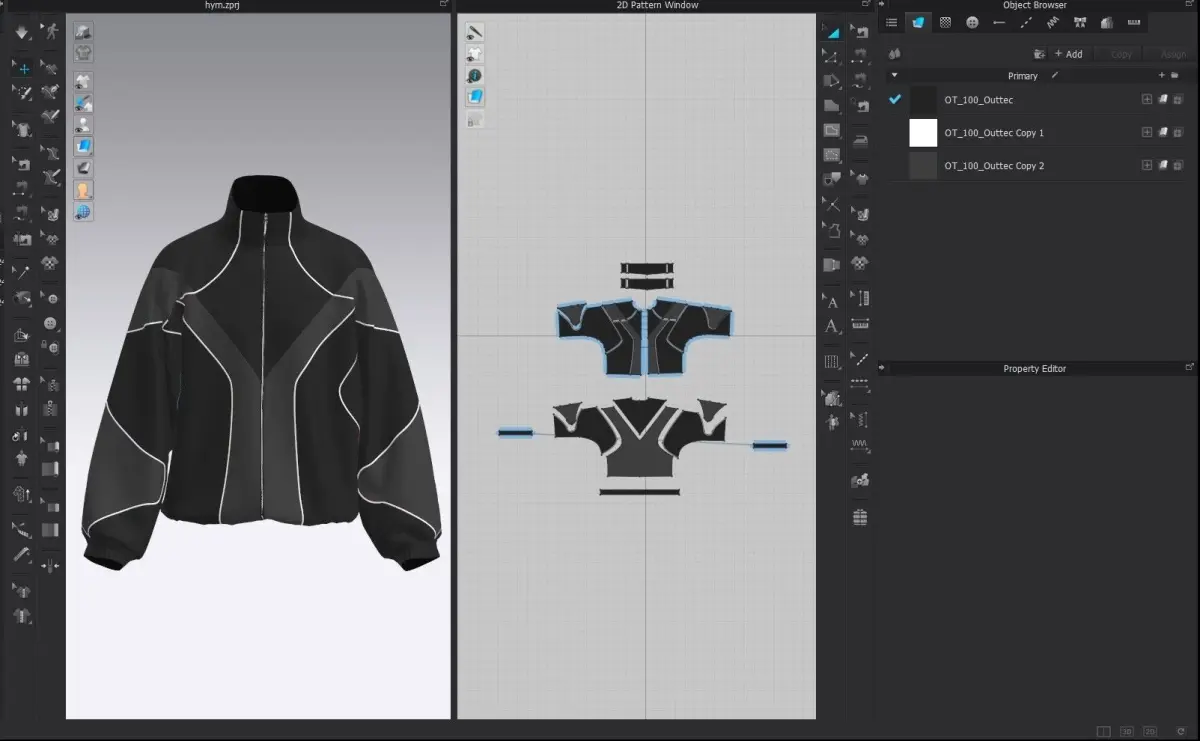Select the Annotation text tool
This screenshot has width=1200, height=741.
click(x=832, y=326)
